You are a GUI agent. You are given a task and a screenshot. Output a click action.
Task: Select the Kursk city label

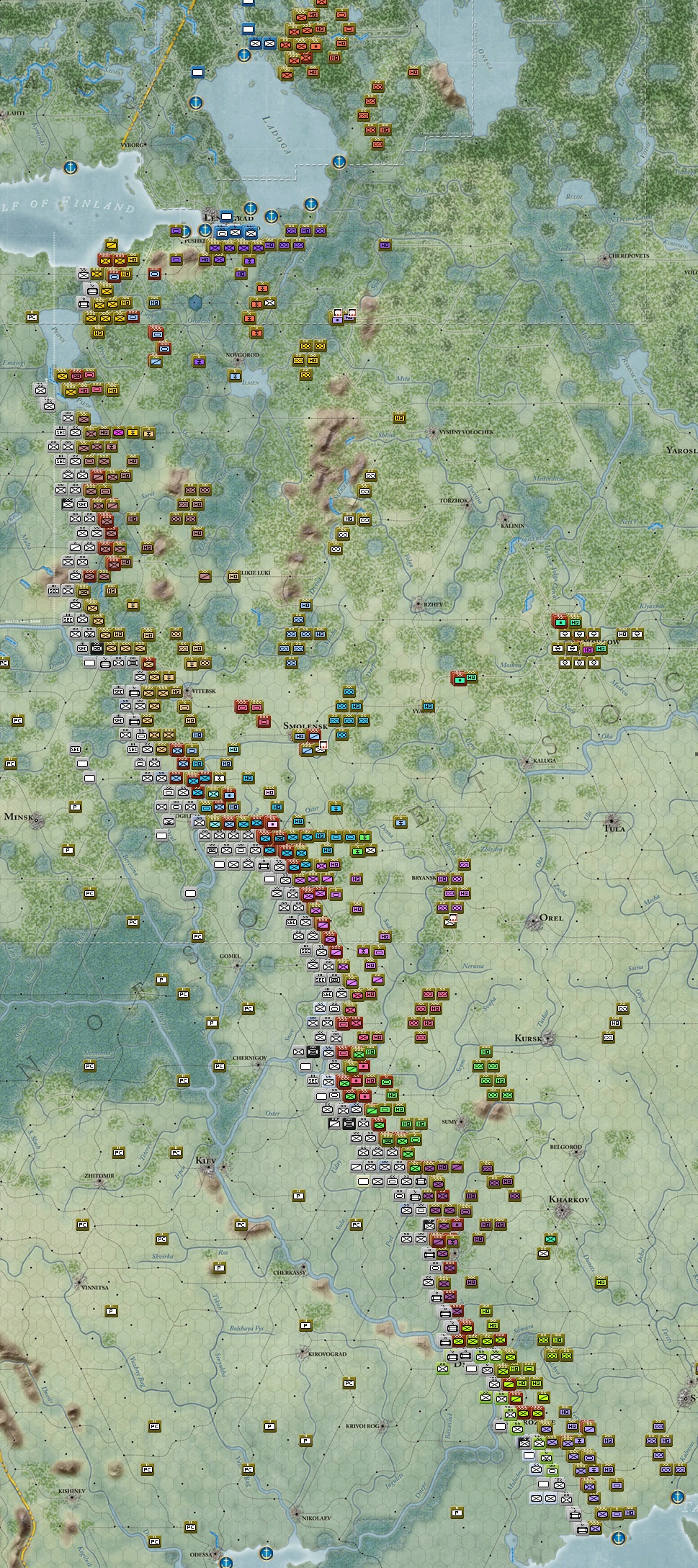point(527,1039)
